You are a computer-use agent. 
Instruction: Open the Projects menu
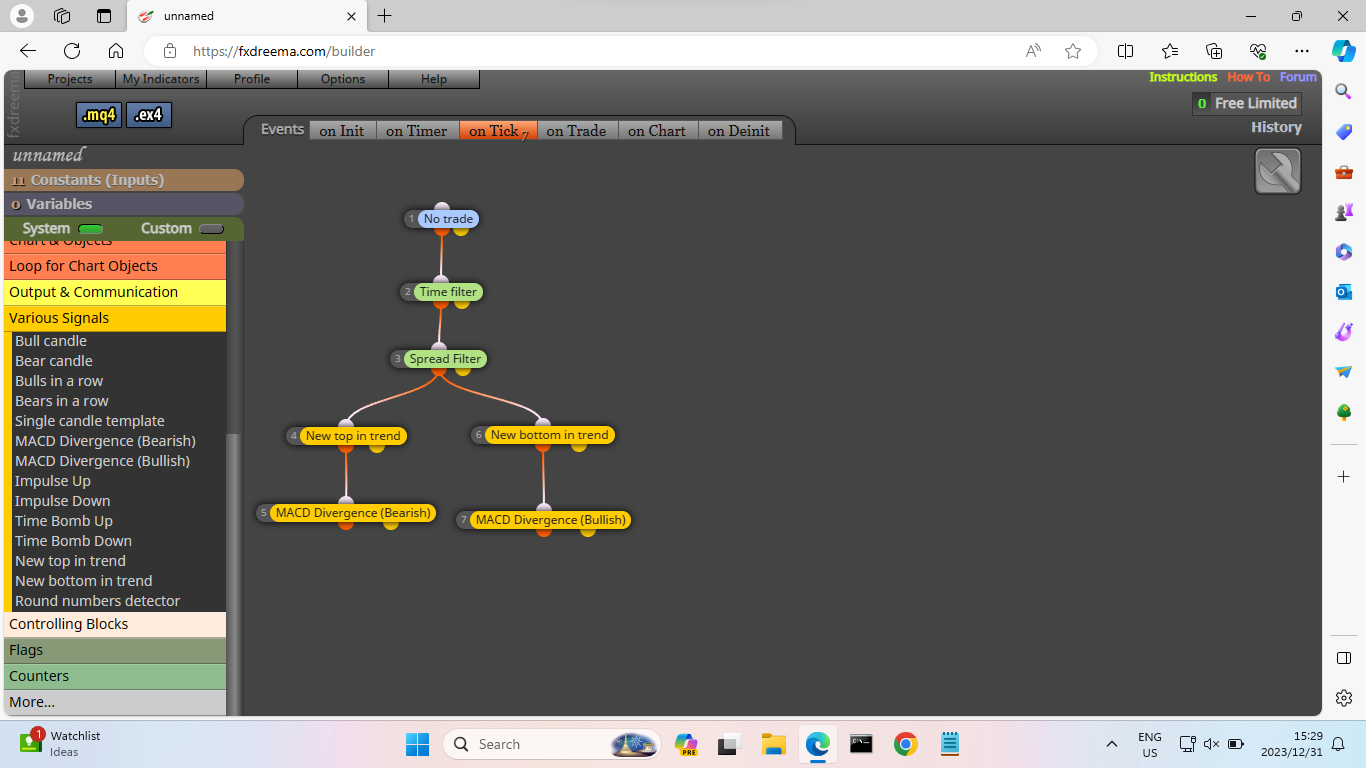[70, 79]
